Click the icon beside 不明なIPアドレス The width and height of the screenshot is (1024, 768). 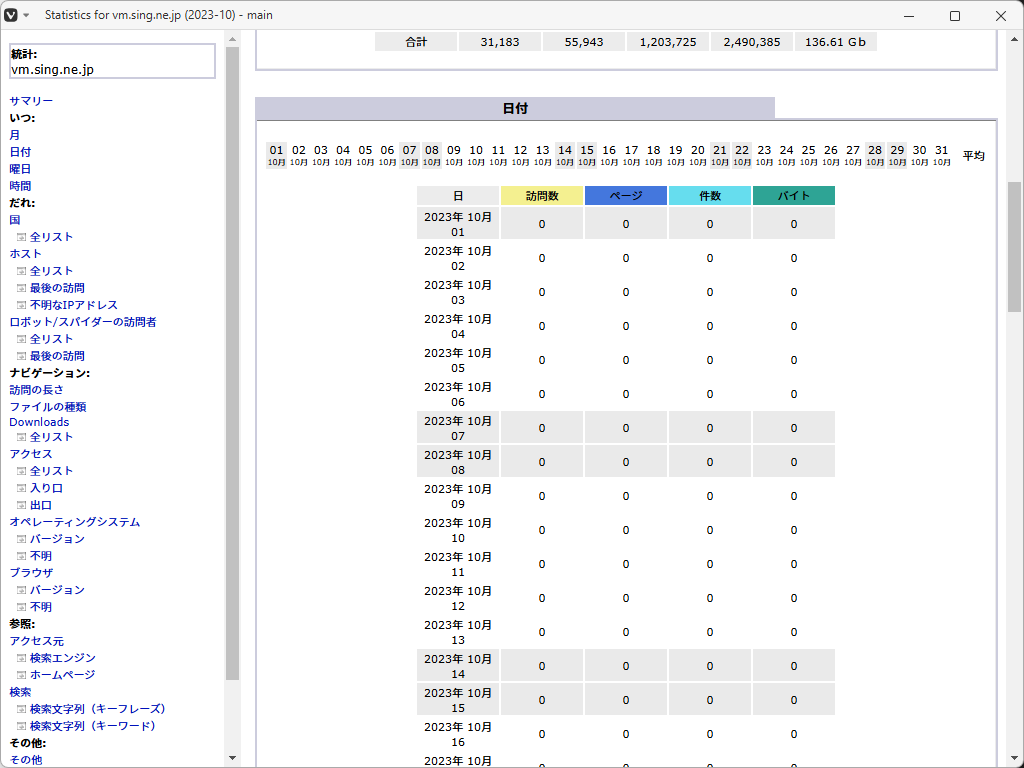(x=21, y=305)
